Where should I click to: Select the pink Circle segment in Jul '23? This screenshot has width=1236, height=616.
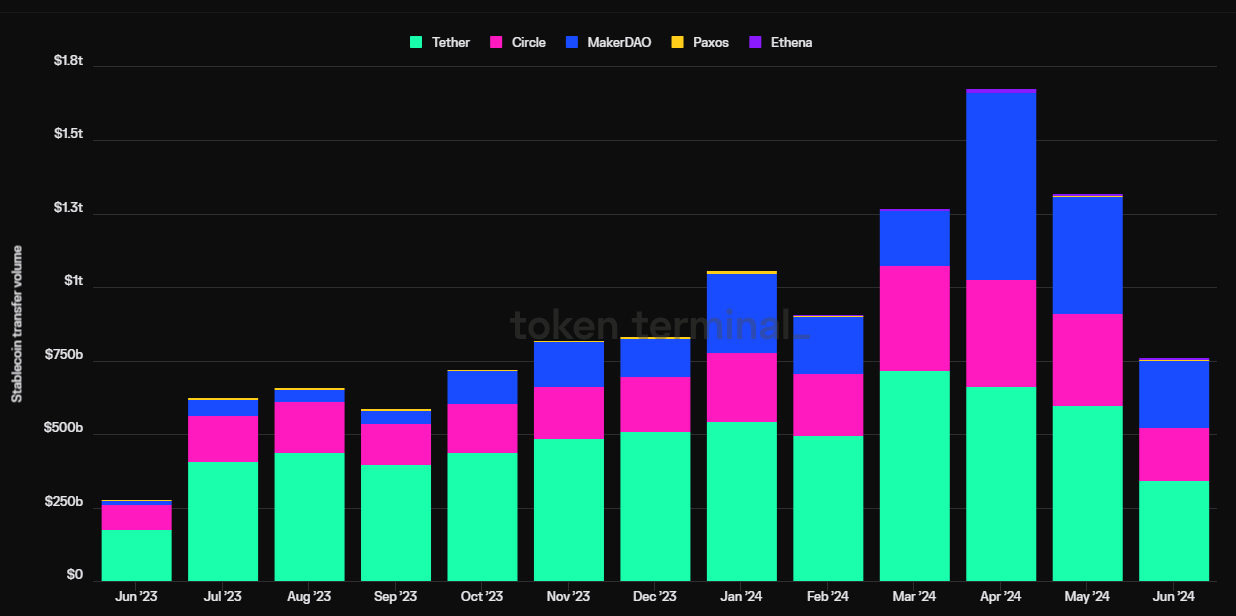click(x=223, y=438)
